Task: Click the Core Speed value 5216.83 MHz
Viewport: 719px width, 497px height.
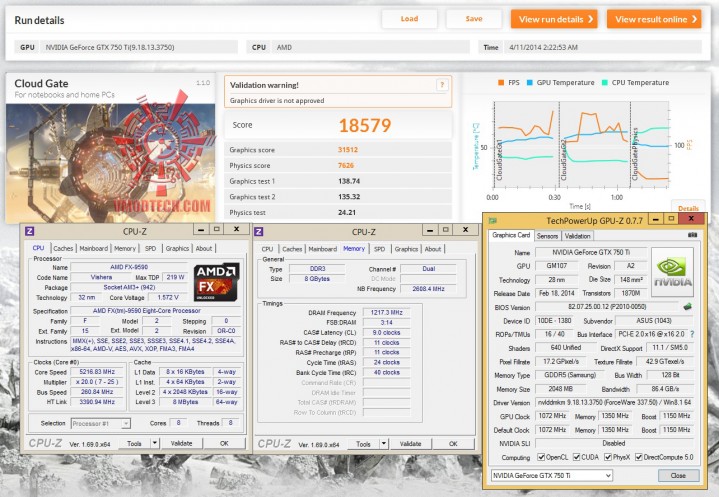Action: coord(97,372)
